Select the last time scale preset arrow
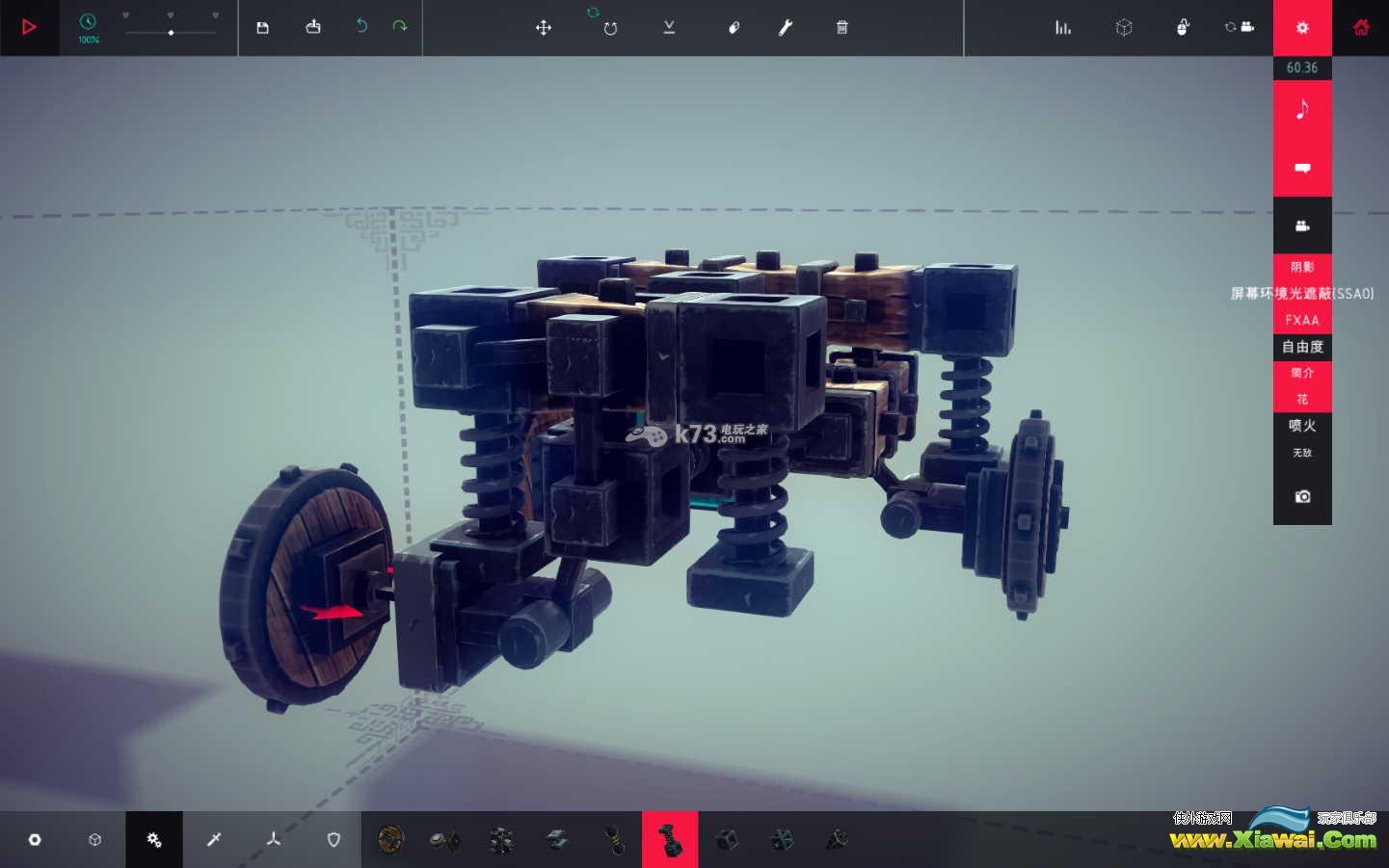 tap(215, 15)
